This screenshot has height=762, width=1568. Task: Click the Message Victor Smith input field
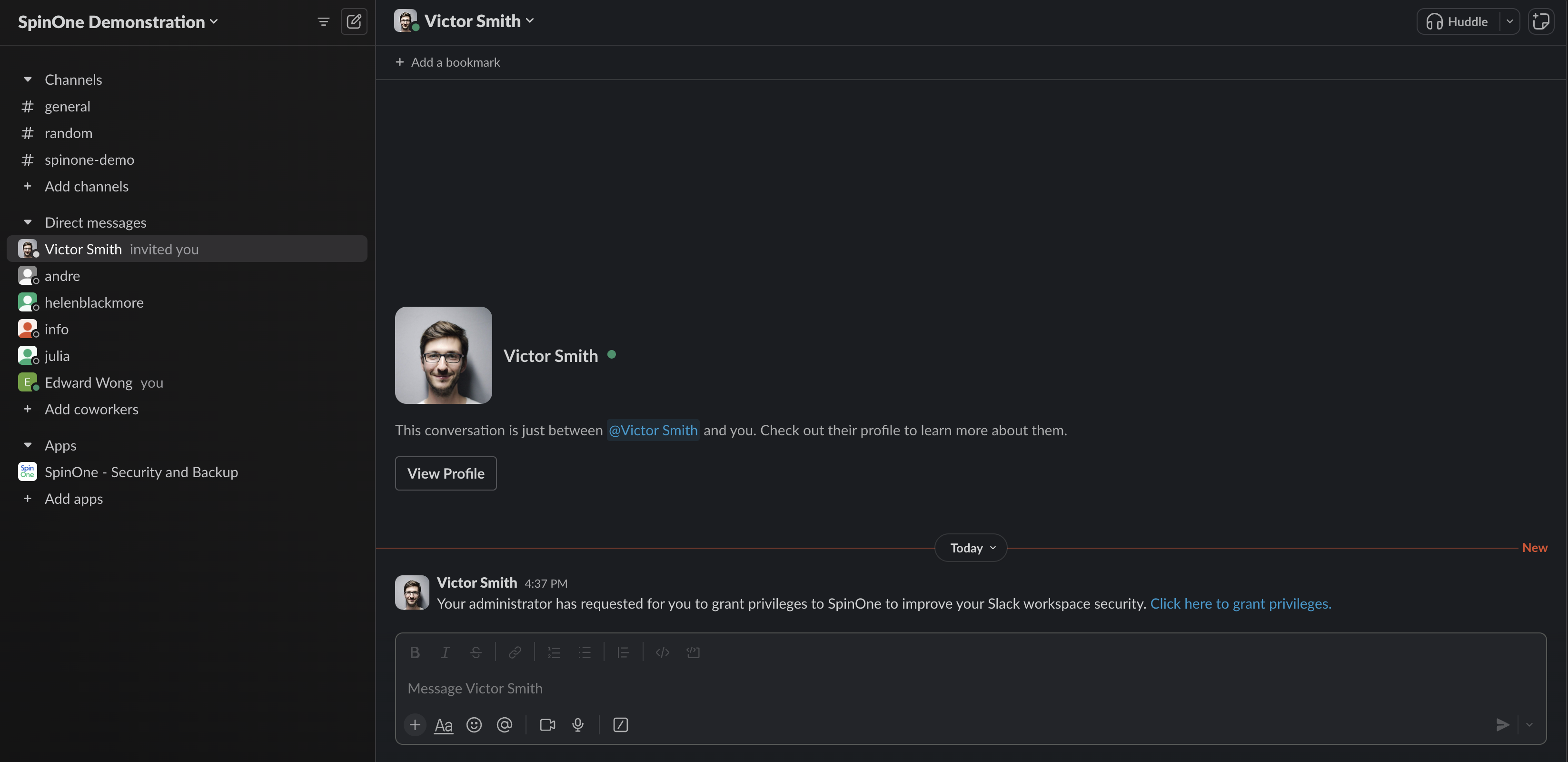pos(913,688)
